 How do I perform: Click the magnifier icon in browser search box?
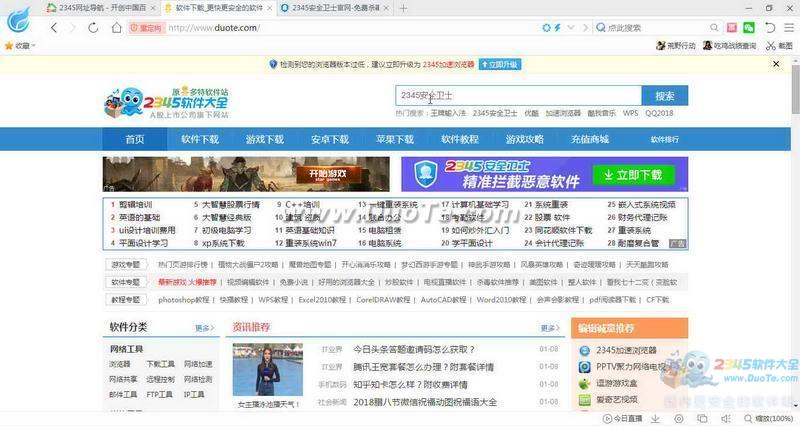pyautogui.click(x=714, y=28)
